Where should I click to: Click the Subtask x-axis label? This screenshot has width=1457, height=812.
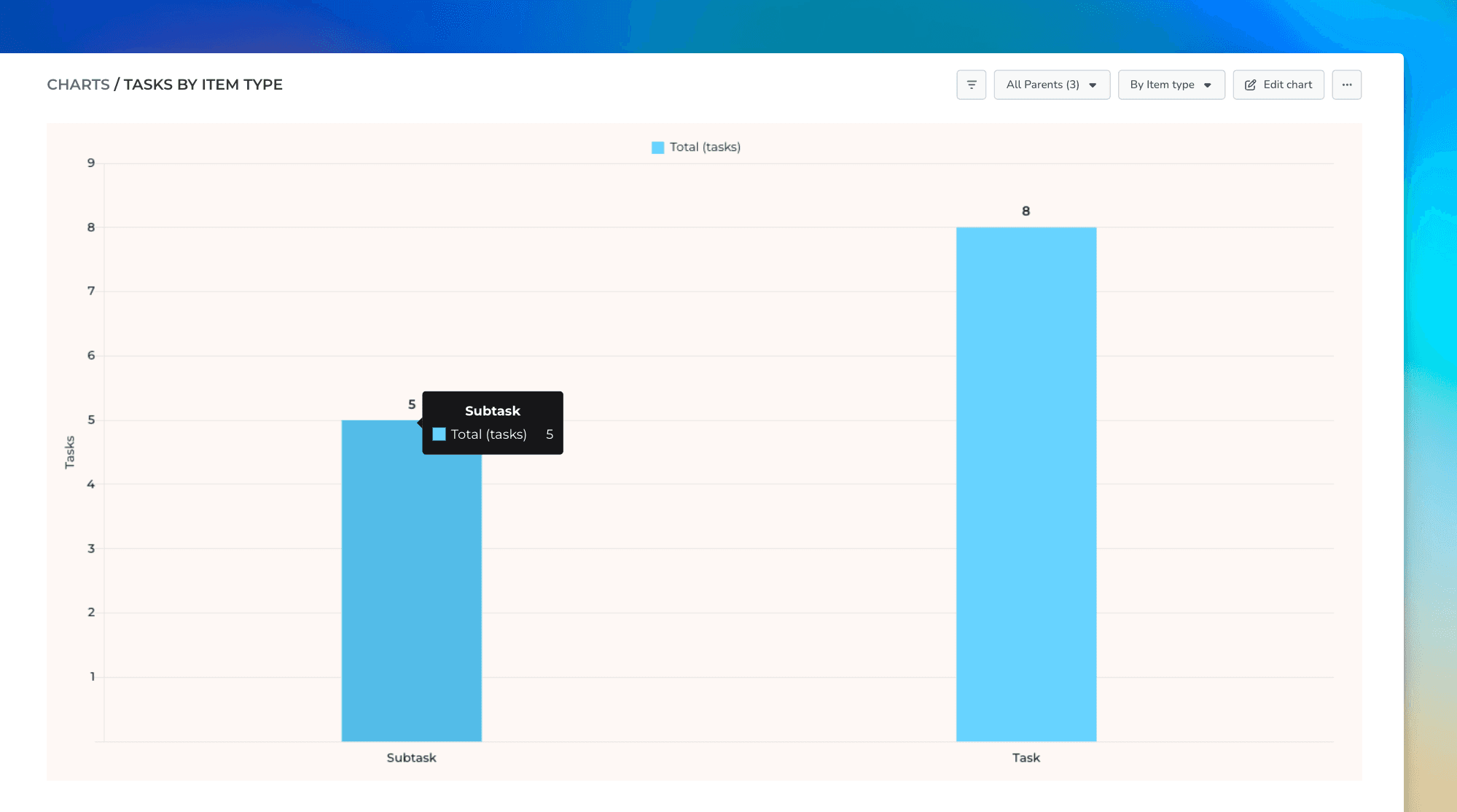[x=411, y=758]
